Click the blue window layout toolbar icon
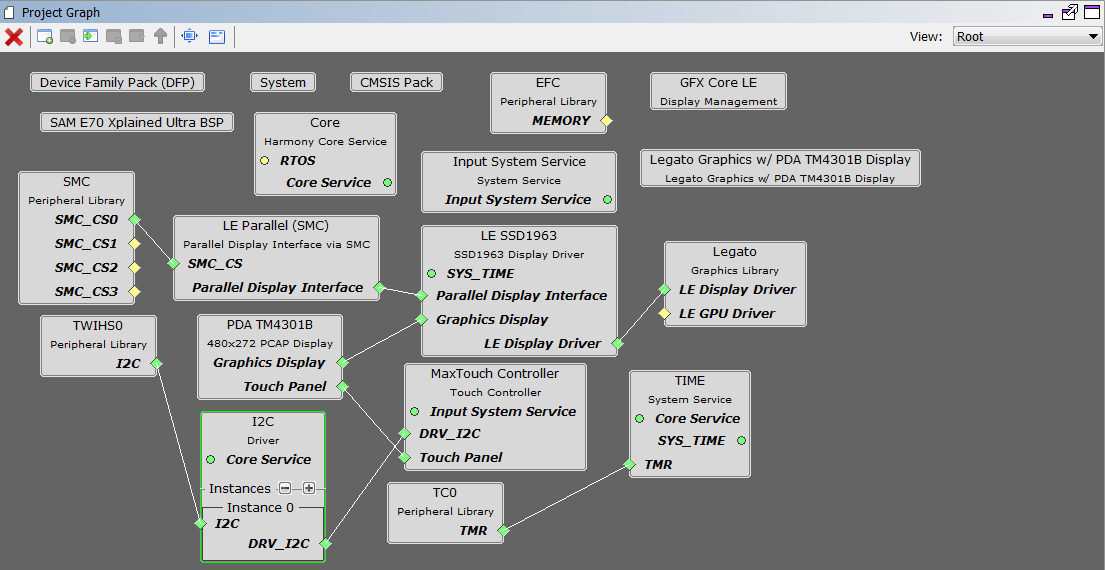 pos(217,37)
